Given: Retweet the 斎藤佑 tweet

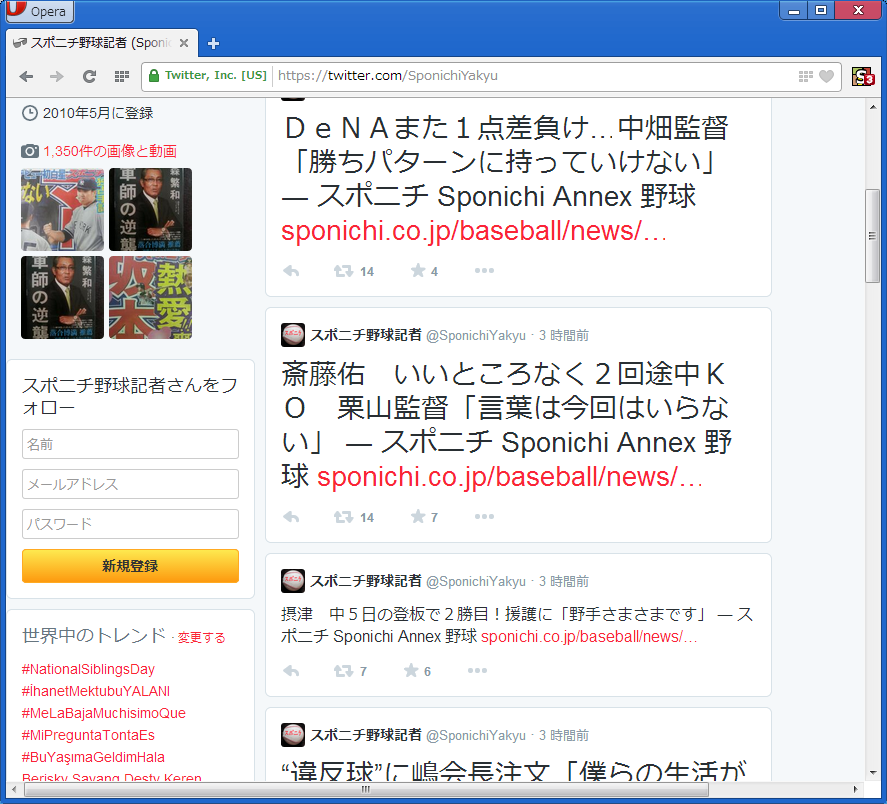Looking at the screenshot, I should (x=343, y=517).
